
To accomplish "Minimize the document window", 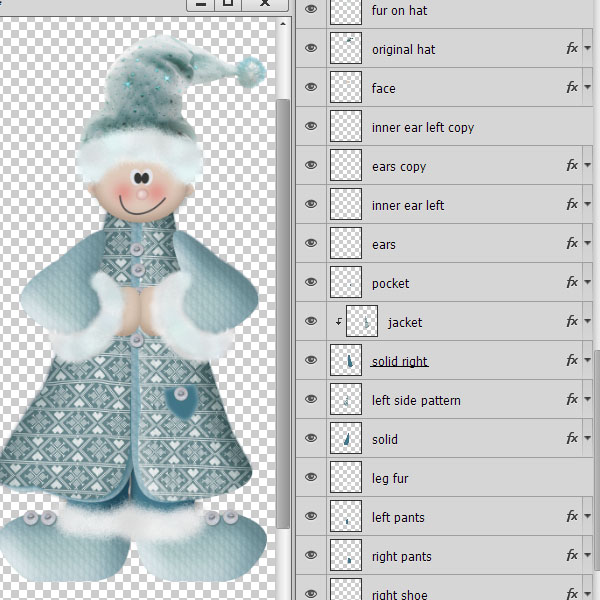I will tap(201, 4).
